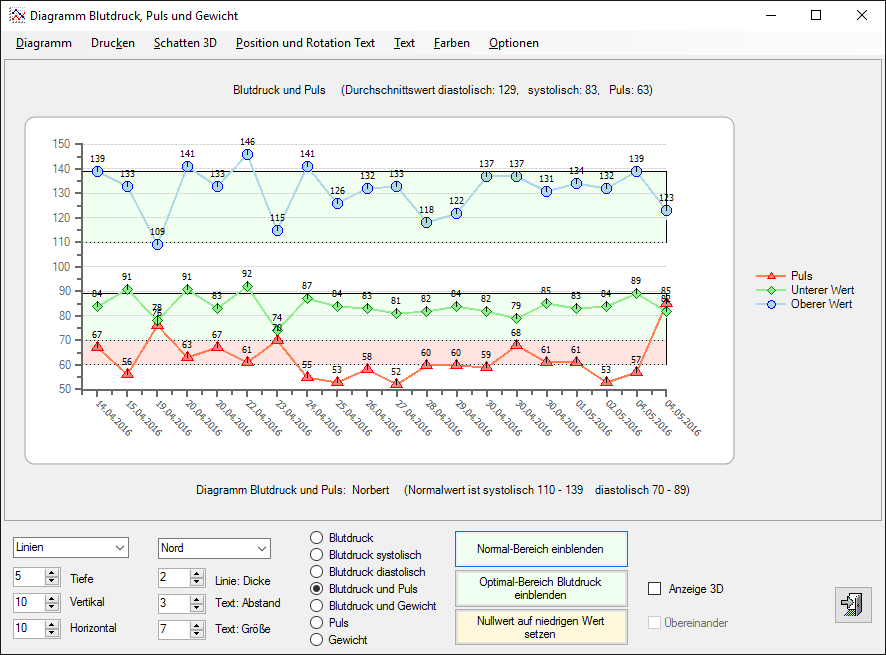Increase the Tiefe spinner value
The image size is (886, 655).
52,573
